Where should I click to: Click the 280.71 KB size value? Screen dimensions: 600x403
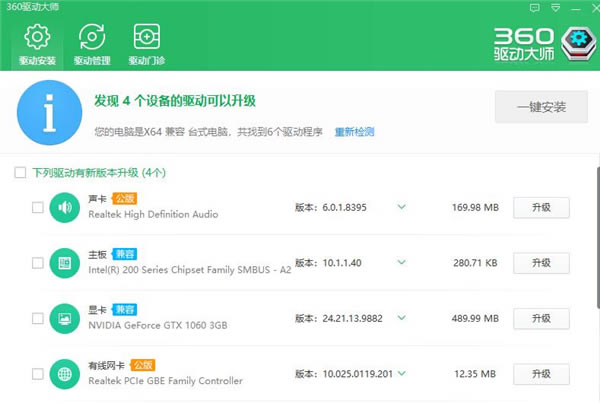coord(475,263)
